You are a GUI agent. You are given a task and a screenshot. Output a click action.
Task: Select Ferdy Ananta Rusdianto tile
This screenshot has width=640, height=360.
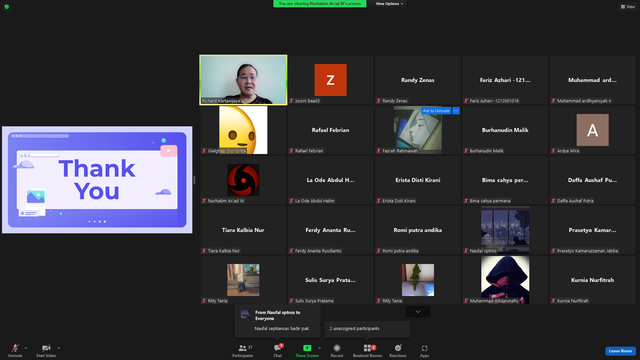coord(331,230)
